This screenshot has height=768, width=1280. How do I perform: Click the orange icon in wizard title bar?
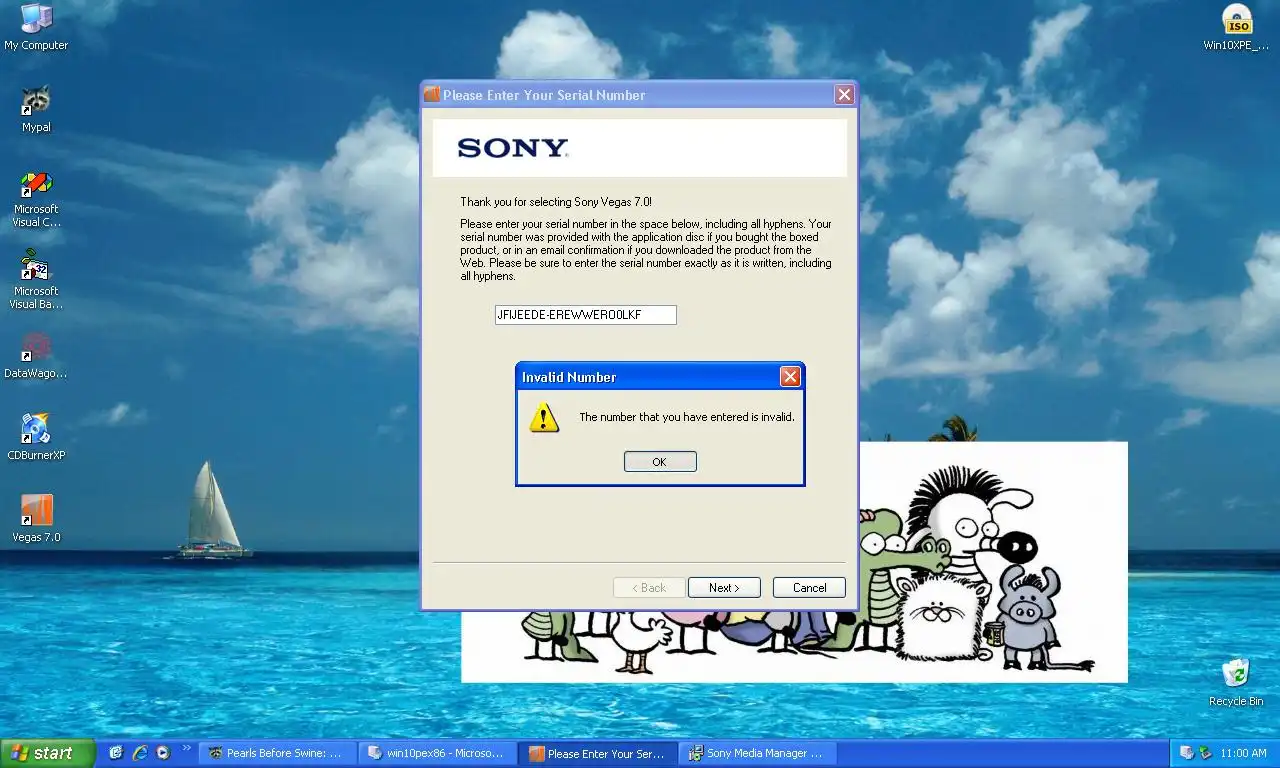pos(432,95)
